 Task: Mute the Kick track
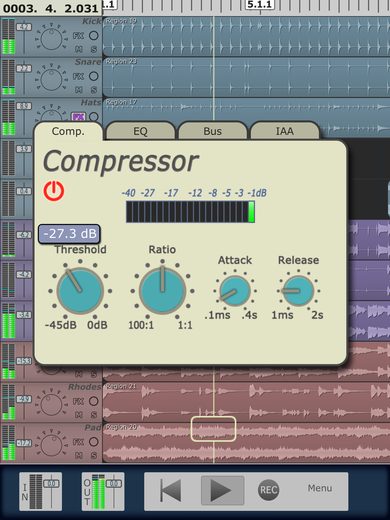(78, 49)
